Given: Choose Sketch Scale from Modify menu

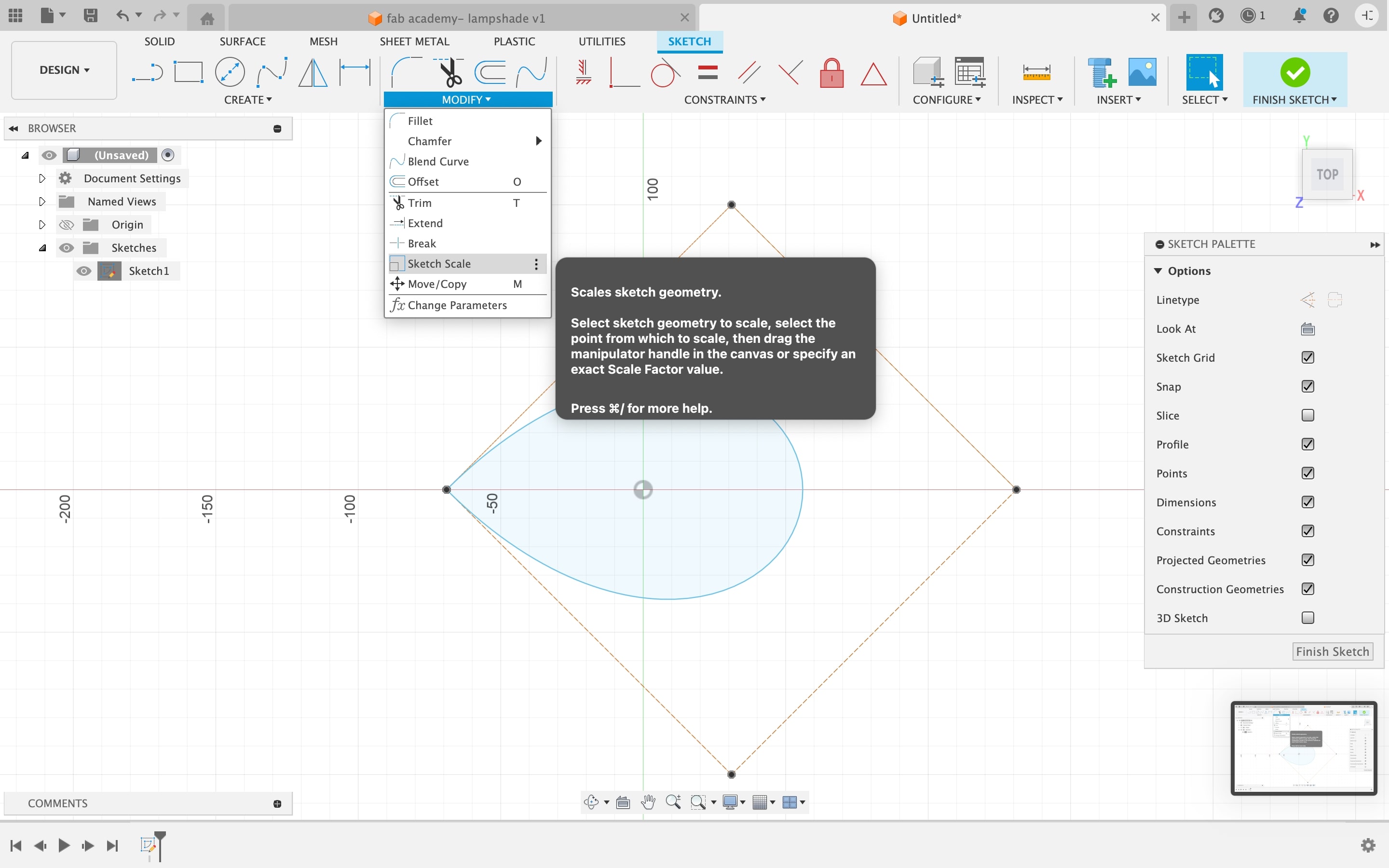Looking at the screenshot, I should point(467,263).
